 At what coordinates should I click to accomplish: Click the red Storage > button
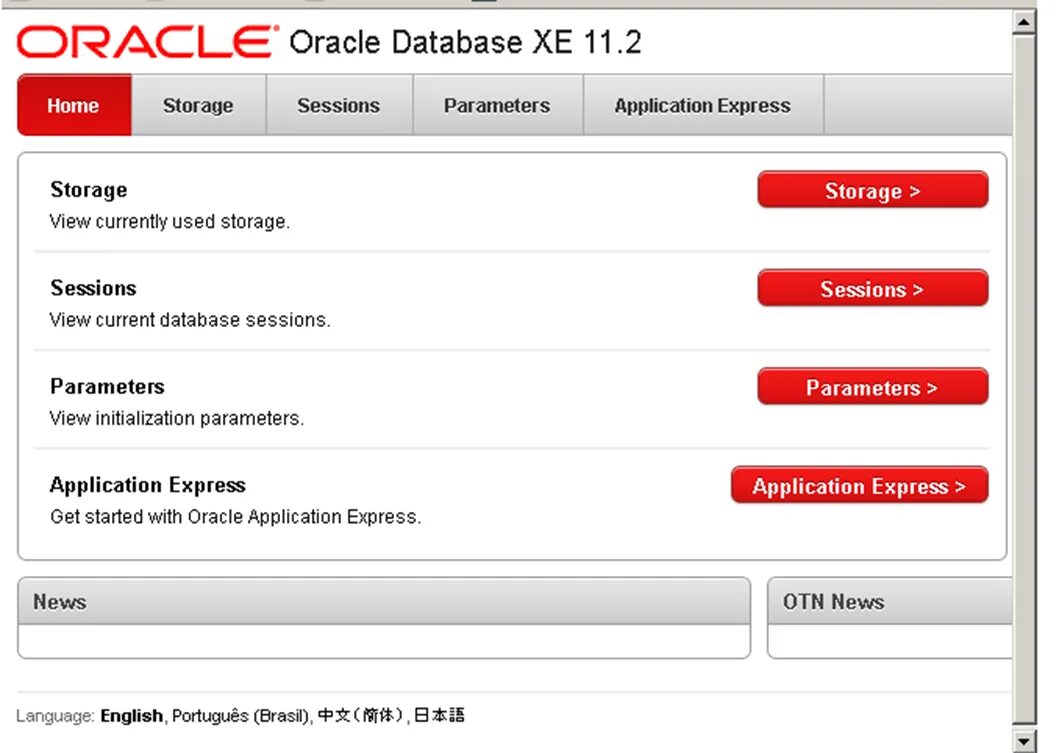pos(873,190)
